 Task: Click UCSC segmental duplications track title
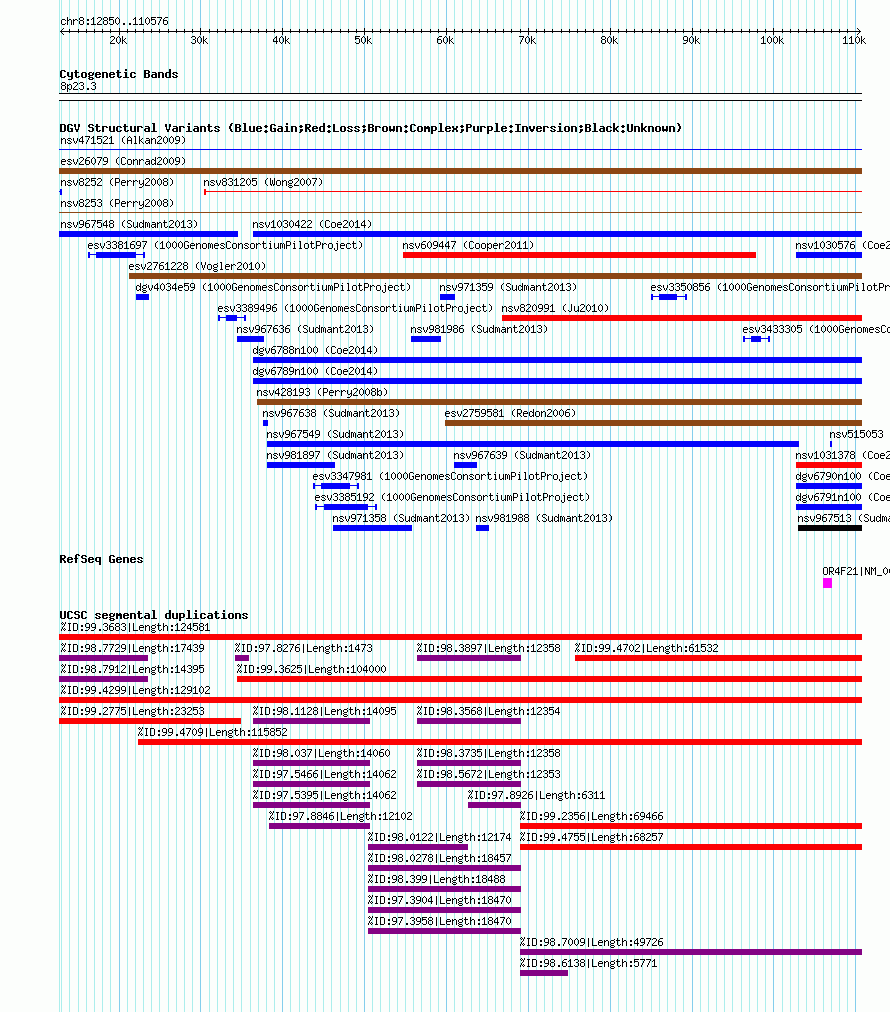point(154,615)
